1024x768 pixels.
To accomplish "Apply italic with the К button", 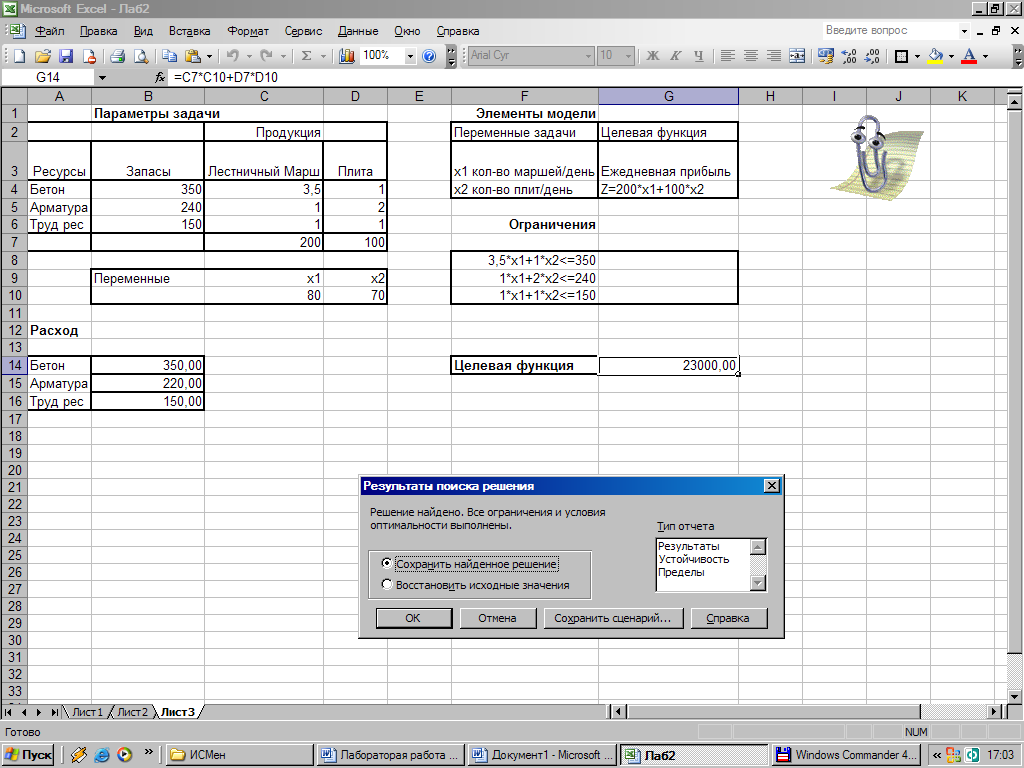I will [675, 56].
